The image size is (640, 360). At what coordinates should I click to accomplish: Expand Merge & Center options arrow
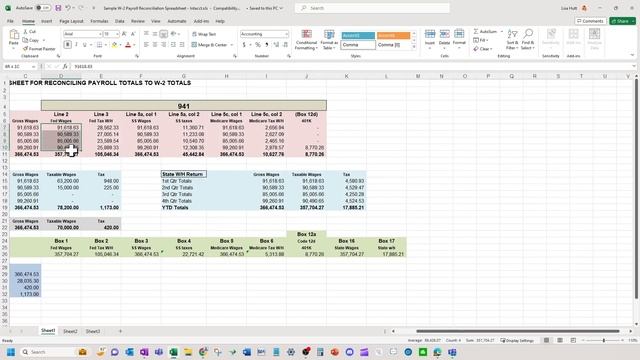231,45
